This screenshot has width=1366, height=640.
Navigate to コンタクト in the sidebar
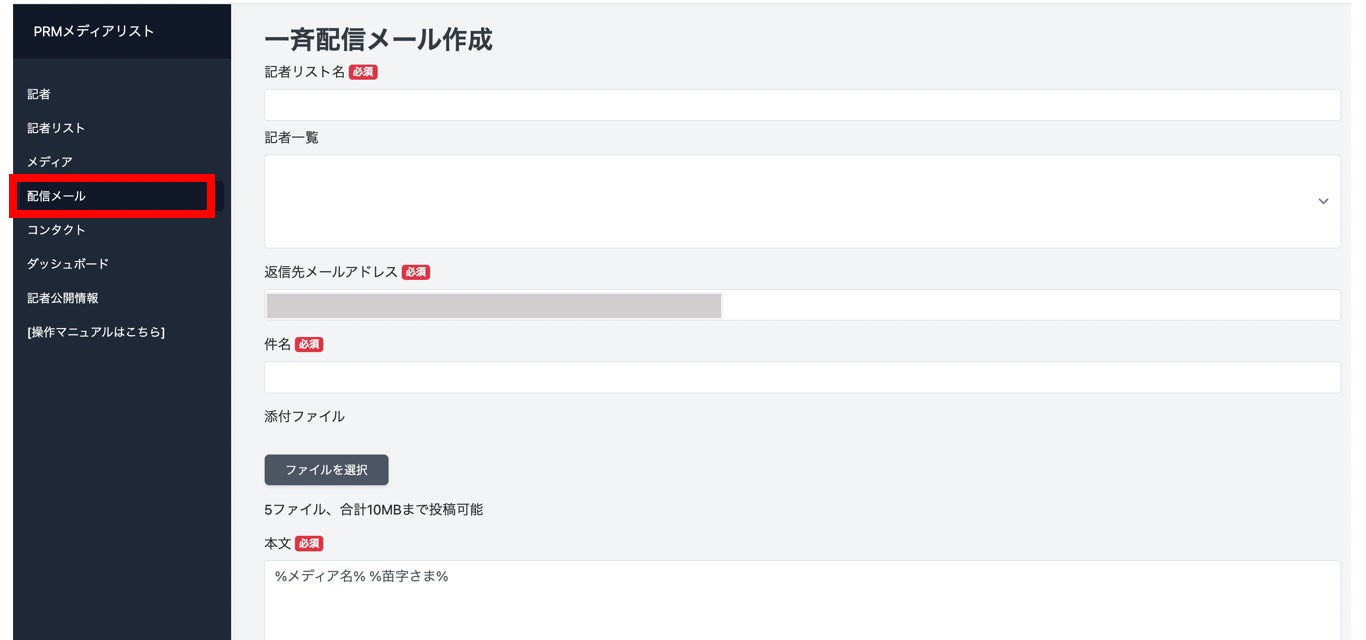(56, 230)
